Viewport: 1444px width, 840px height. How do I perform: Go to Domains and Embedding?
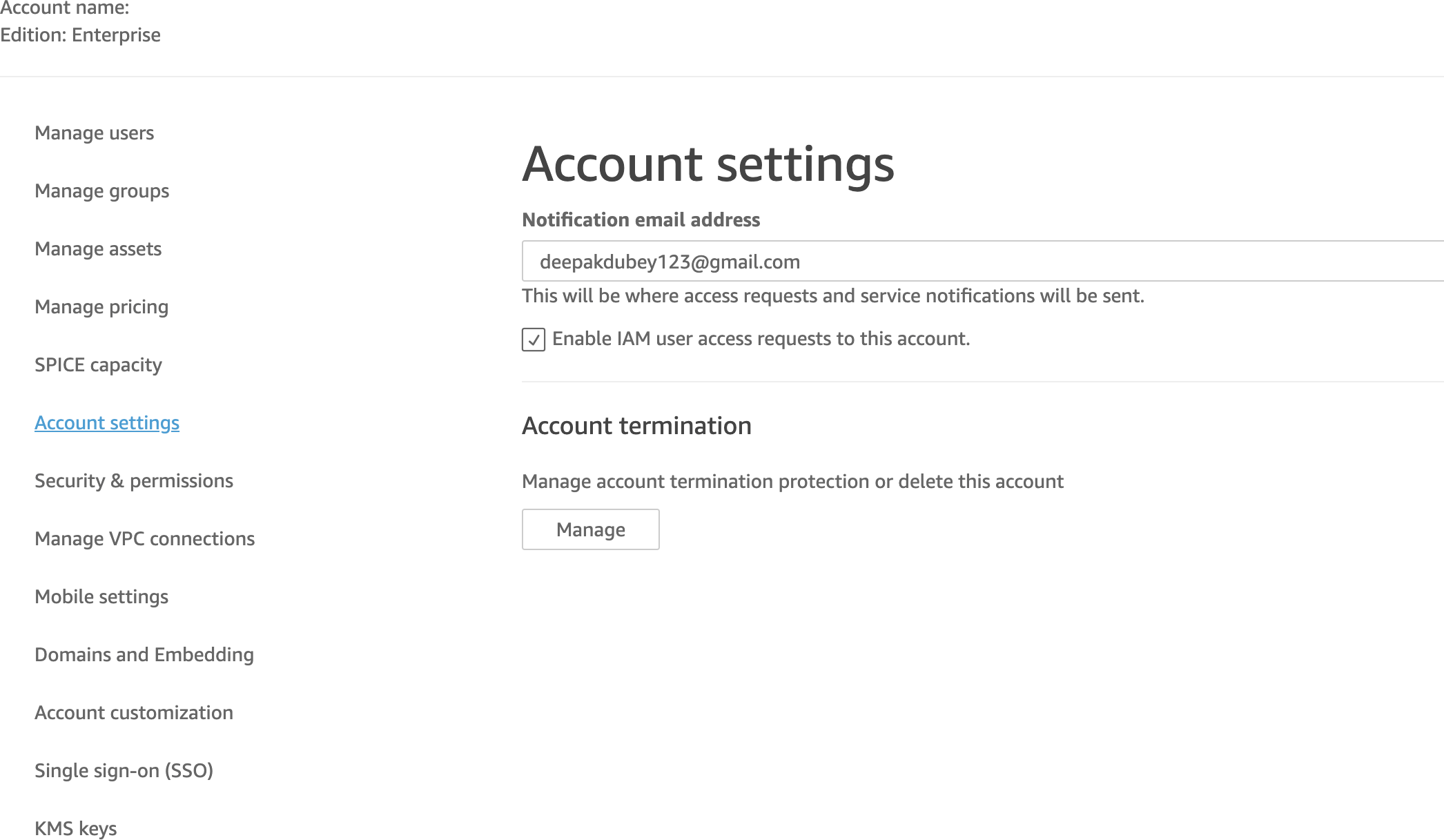(144, 654)
